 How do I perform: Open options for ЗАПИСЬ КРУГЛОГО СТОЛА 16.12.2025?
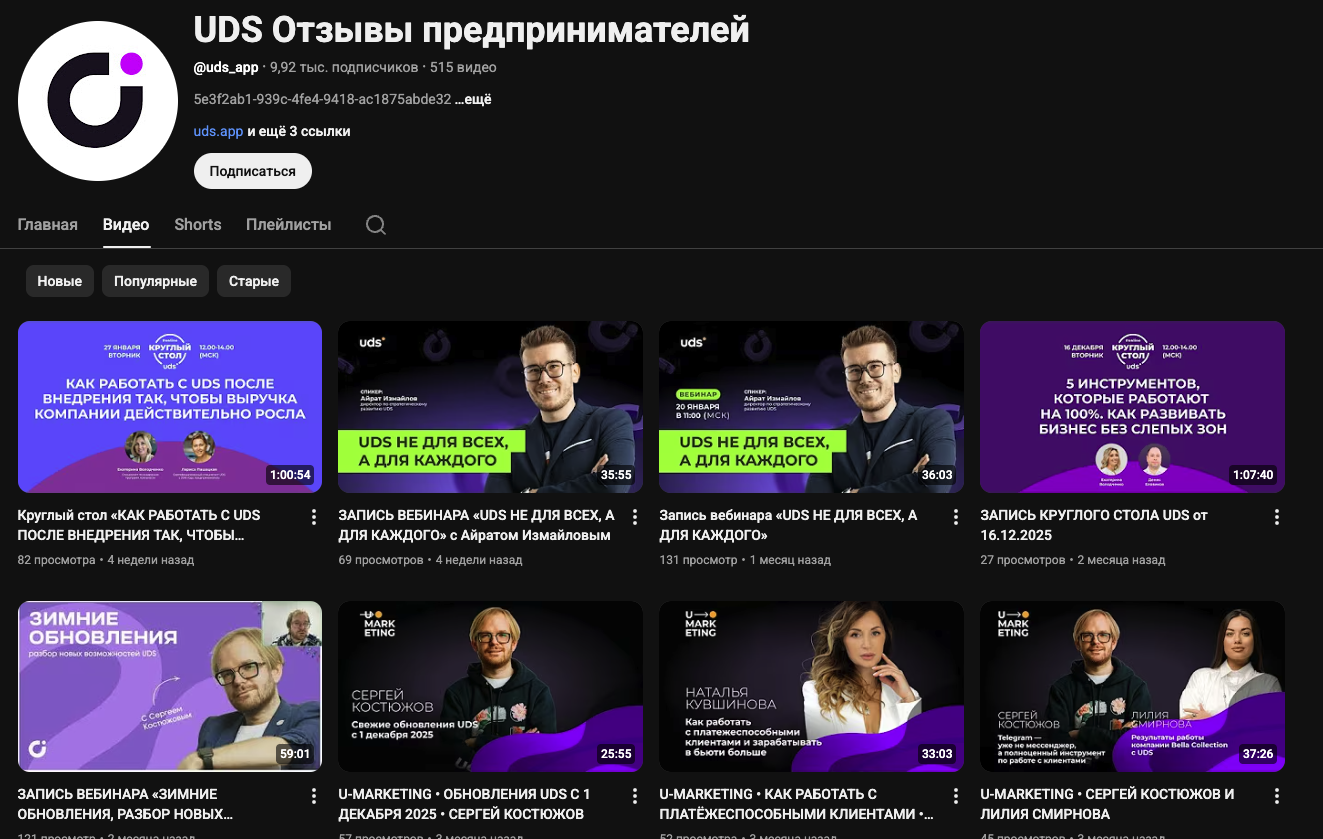(x=1276, y=517)
